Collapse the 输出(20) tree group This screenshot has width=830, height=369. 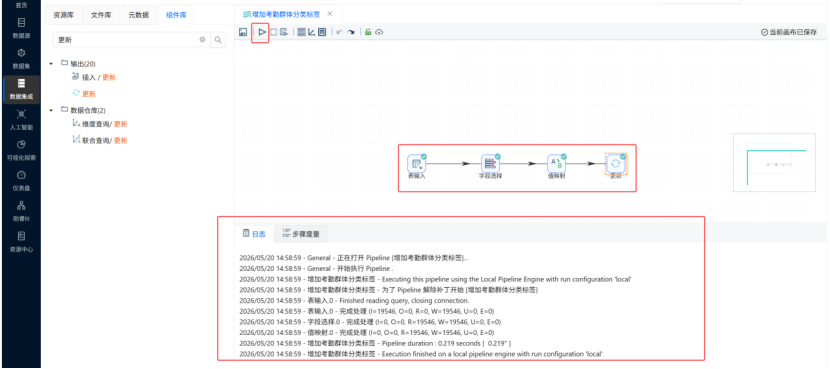tap(51, 64)
